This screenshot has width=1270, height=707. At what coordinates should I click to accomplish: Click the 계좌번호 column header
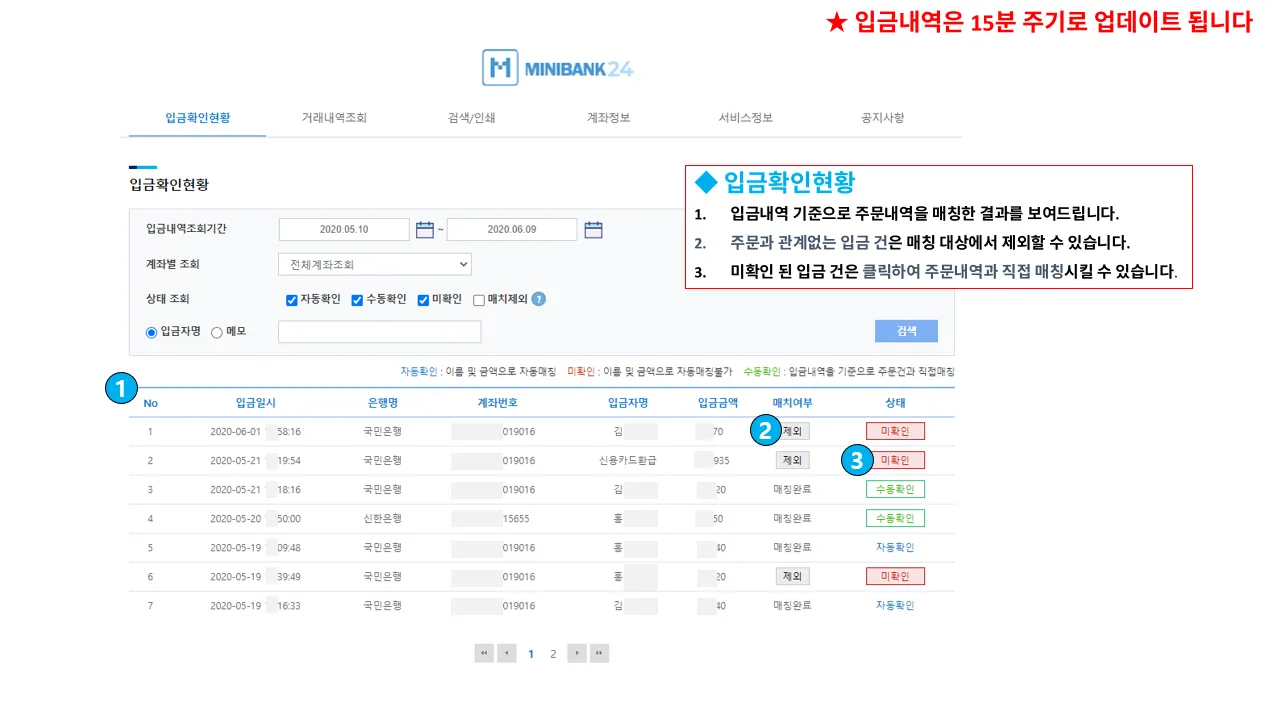click(x=497, y=403)
